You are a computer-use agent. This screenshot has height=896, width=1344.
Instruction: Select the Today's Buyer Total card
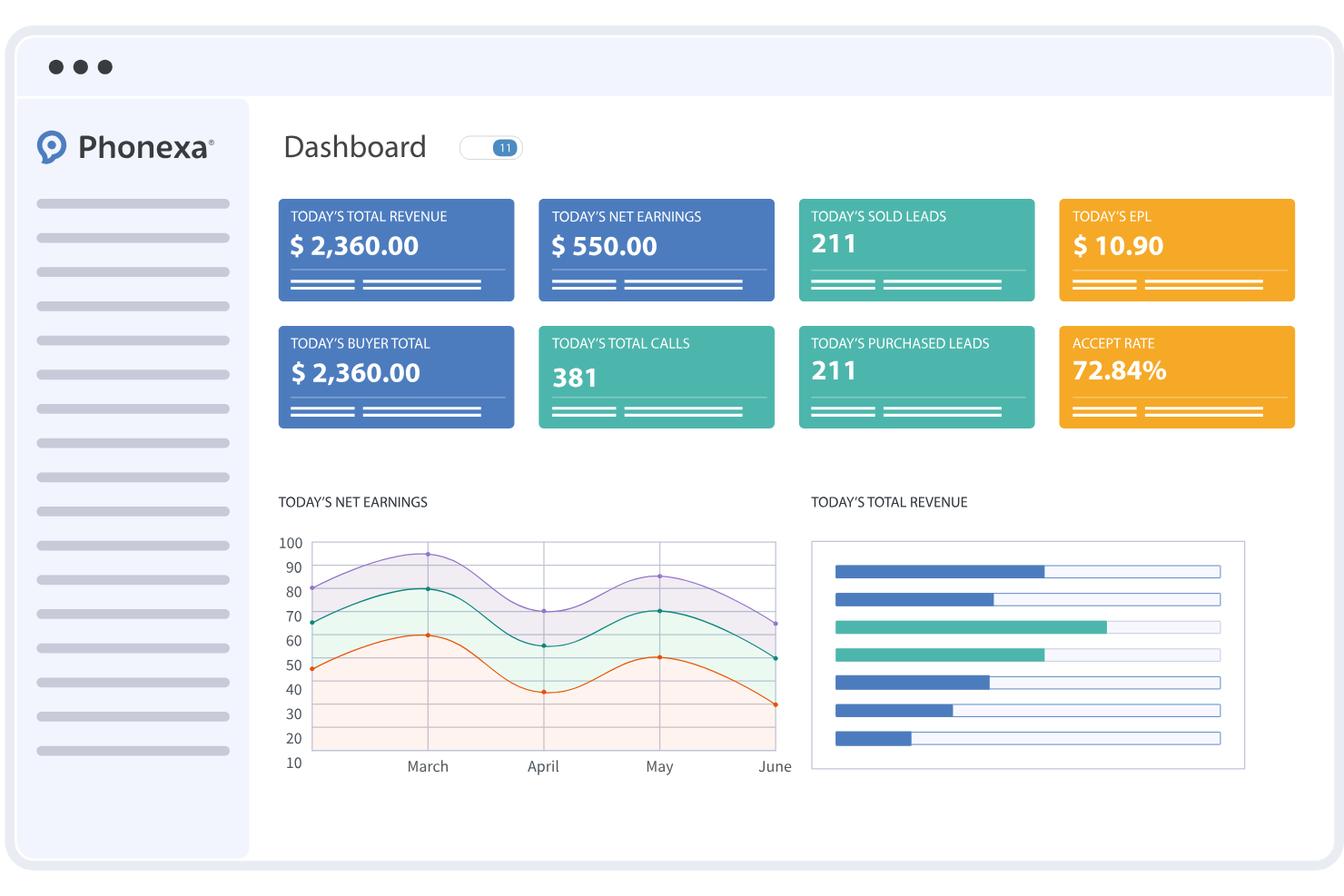coord(396,377)
